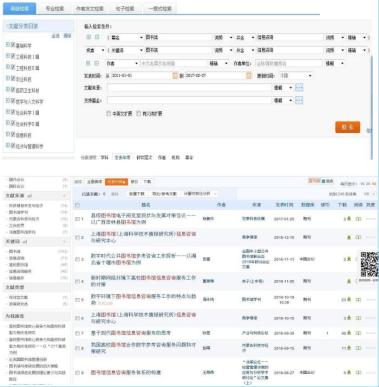Click the 作者单位 input field
Screen dimensions: 379x387
pyautogui.click(x=289, y=63)
